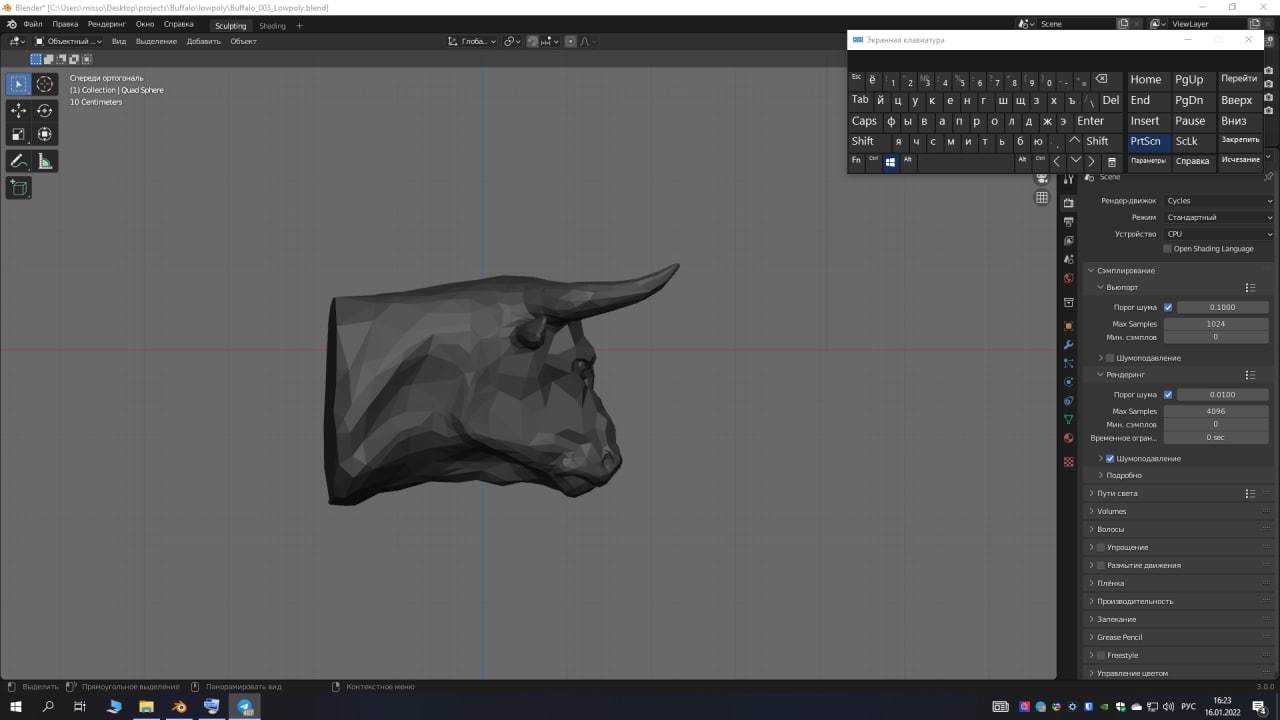Open the Правка menu

(65, 24)
